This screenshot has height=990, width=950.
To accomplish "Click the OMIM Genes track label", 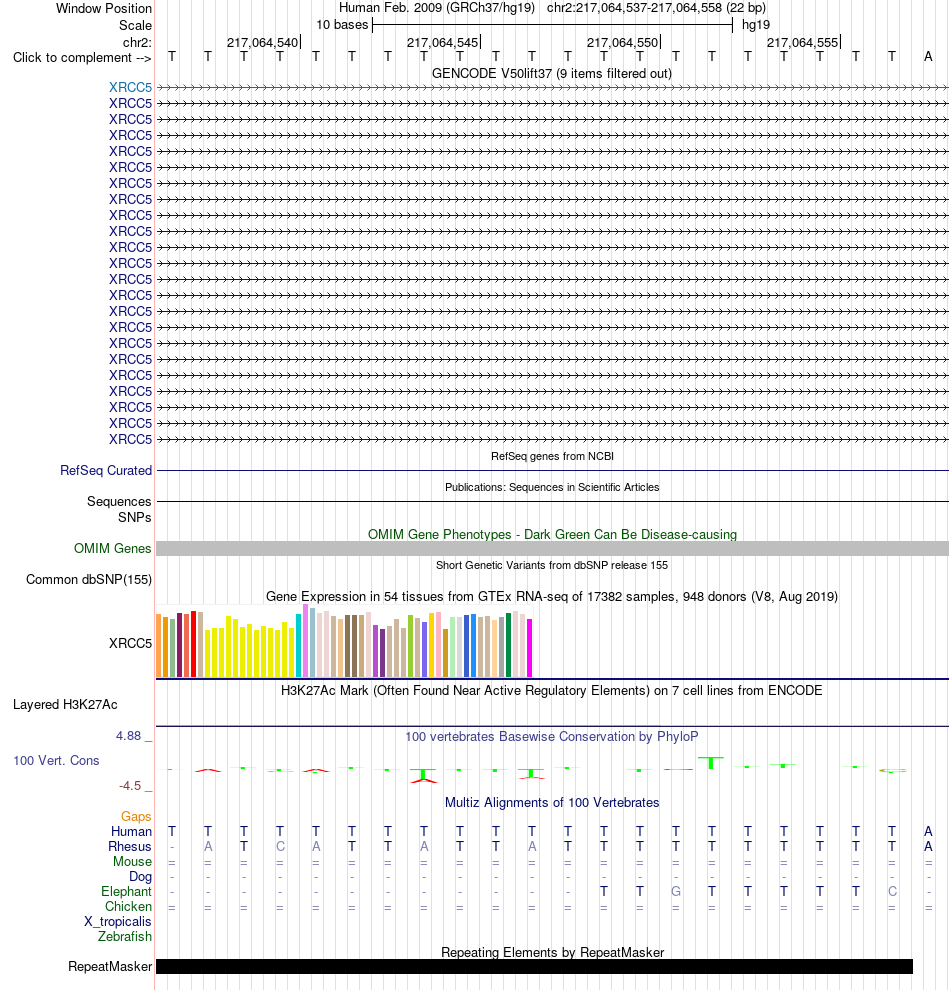I will (112, 548).
